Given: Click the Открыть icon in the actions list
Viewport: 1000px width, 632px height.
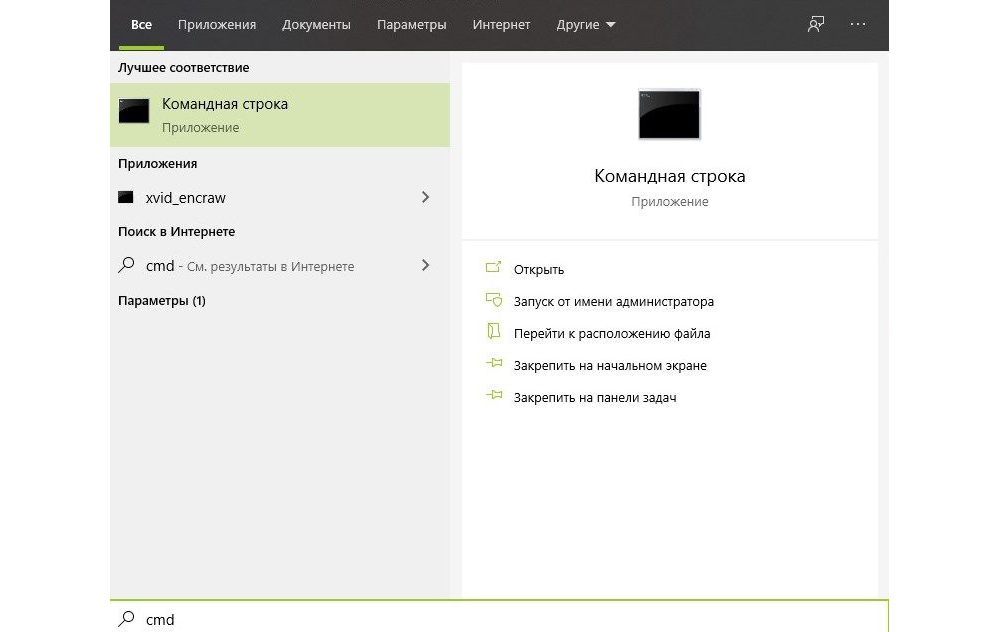Looking at the screenshot, I should pyautogui.click(x=493, y=268).
